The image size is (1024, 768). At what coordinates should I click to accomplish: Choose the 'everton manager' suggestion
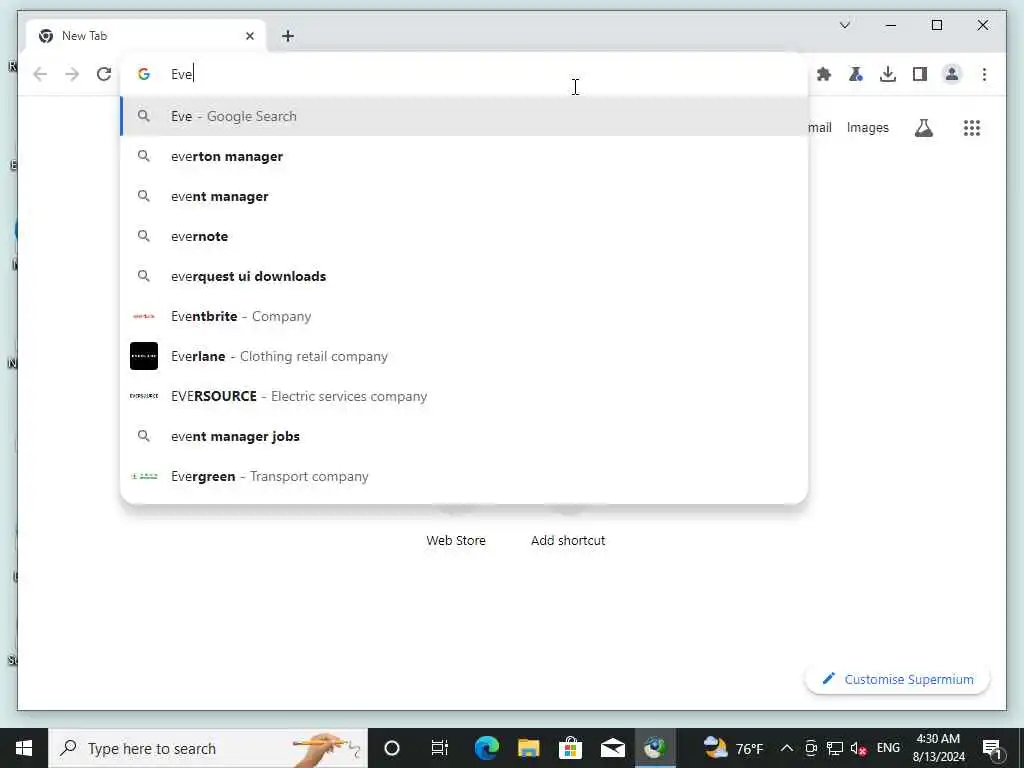pos(464,156)
